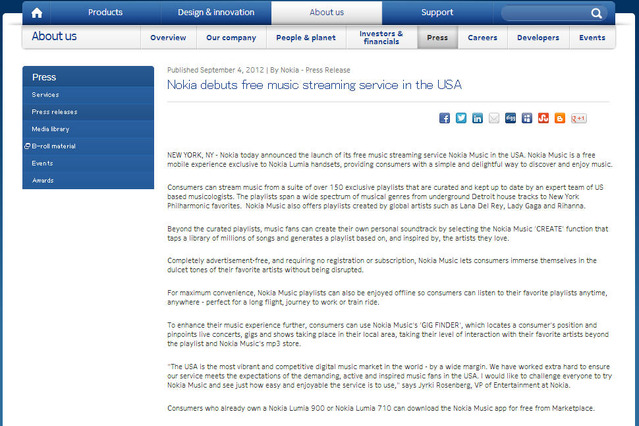639x426 pixels.
Task: Open Events in the Press sidebar
Action: tap(88, 163)
